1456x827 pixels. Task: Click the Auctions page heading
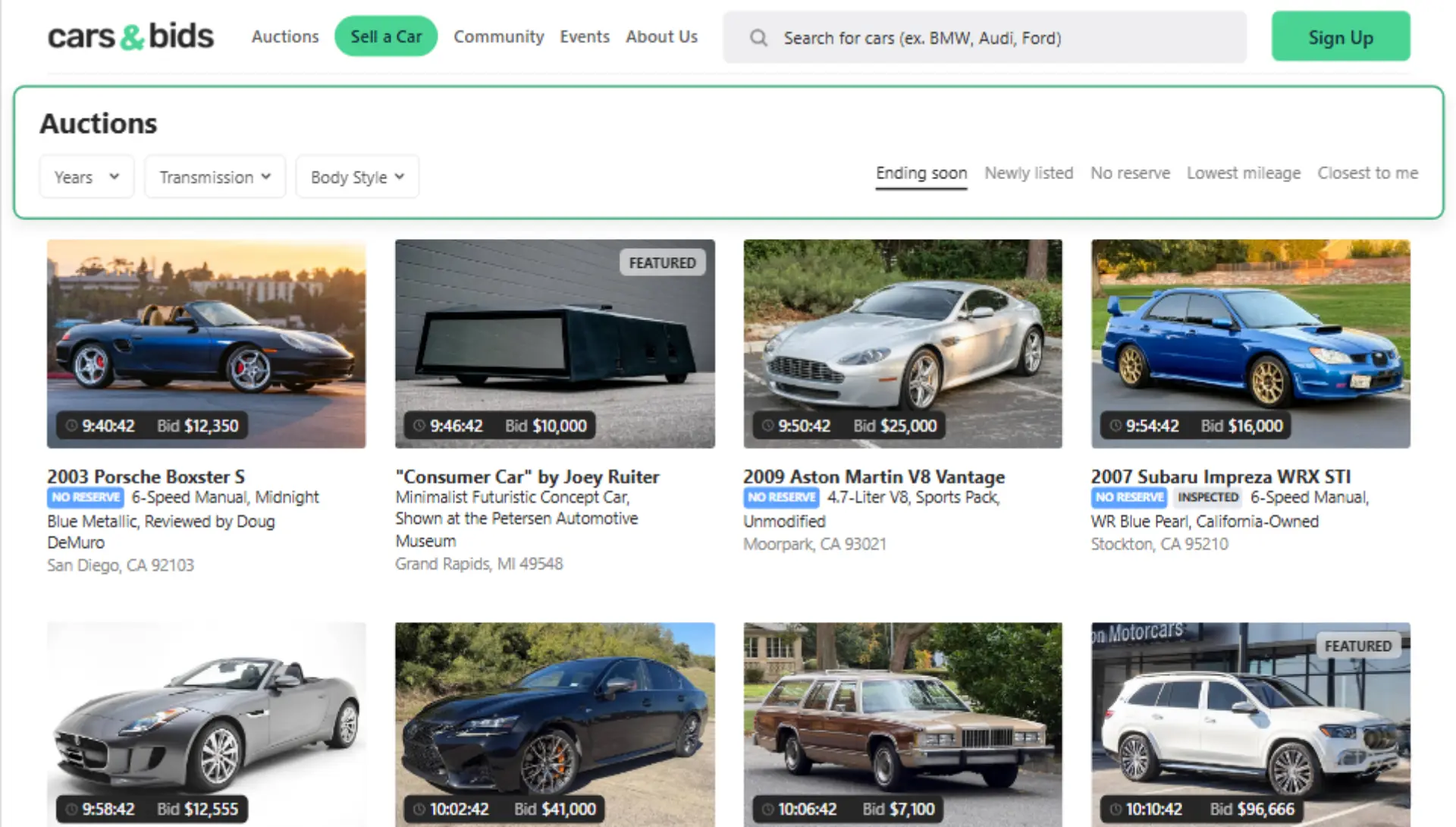pyautogui.click(x=99, y=123)
